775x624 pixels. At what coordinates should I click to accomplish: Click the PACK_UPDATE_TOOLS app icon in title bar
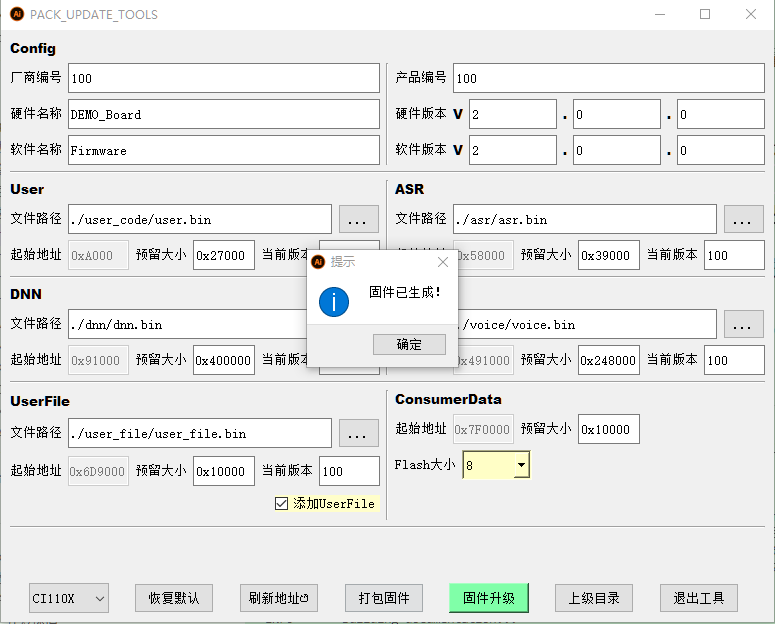[17, 14]
